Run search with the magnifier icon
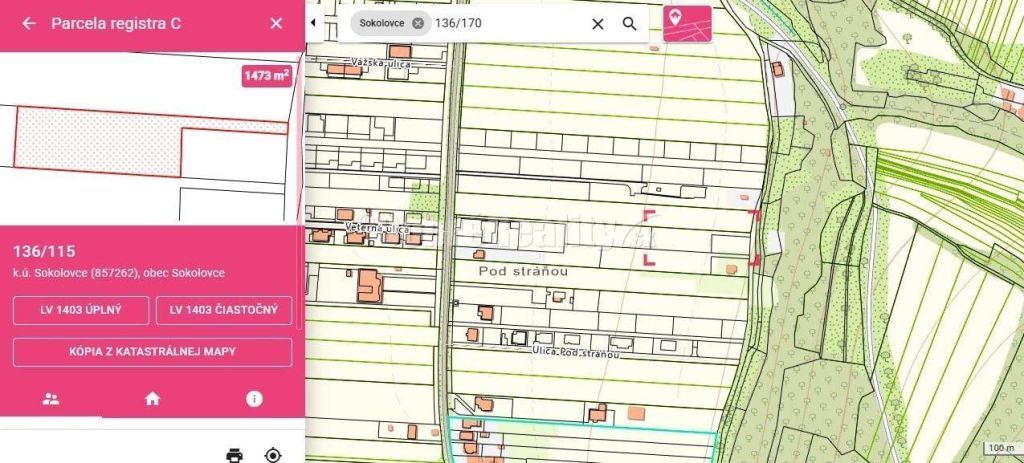The width and height of the screenshot is (1024, 463). pos(630,24)
